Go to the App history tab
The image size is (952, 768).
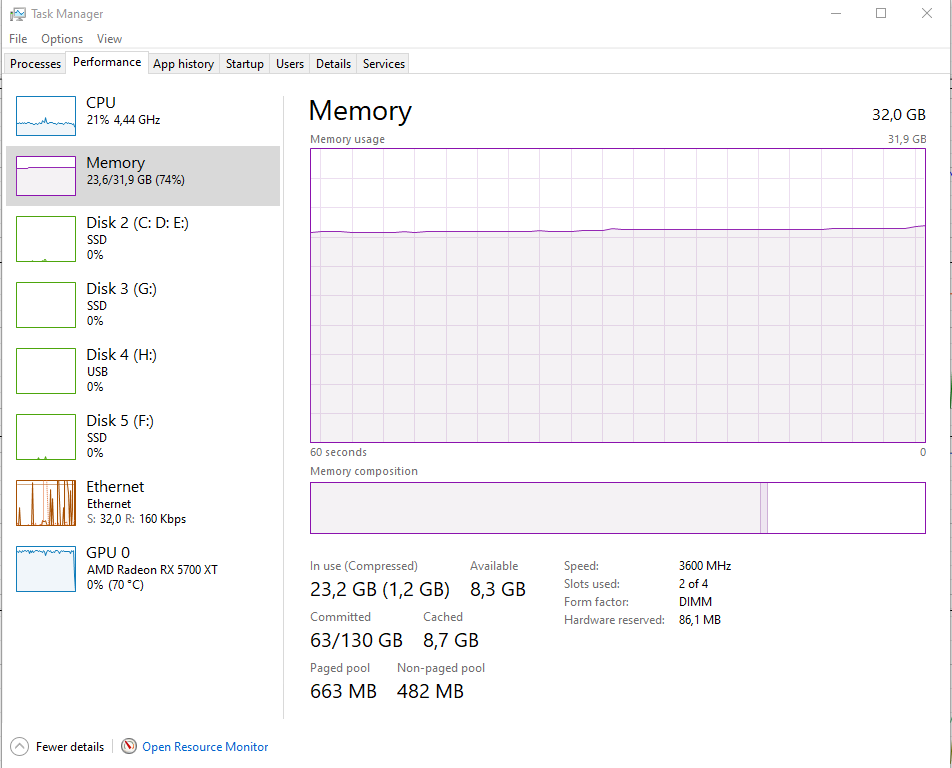pos(183,64)
